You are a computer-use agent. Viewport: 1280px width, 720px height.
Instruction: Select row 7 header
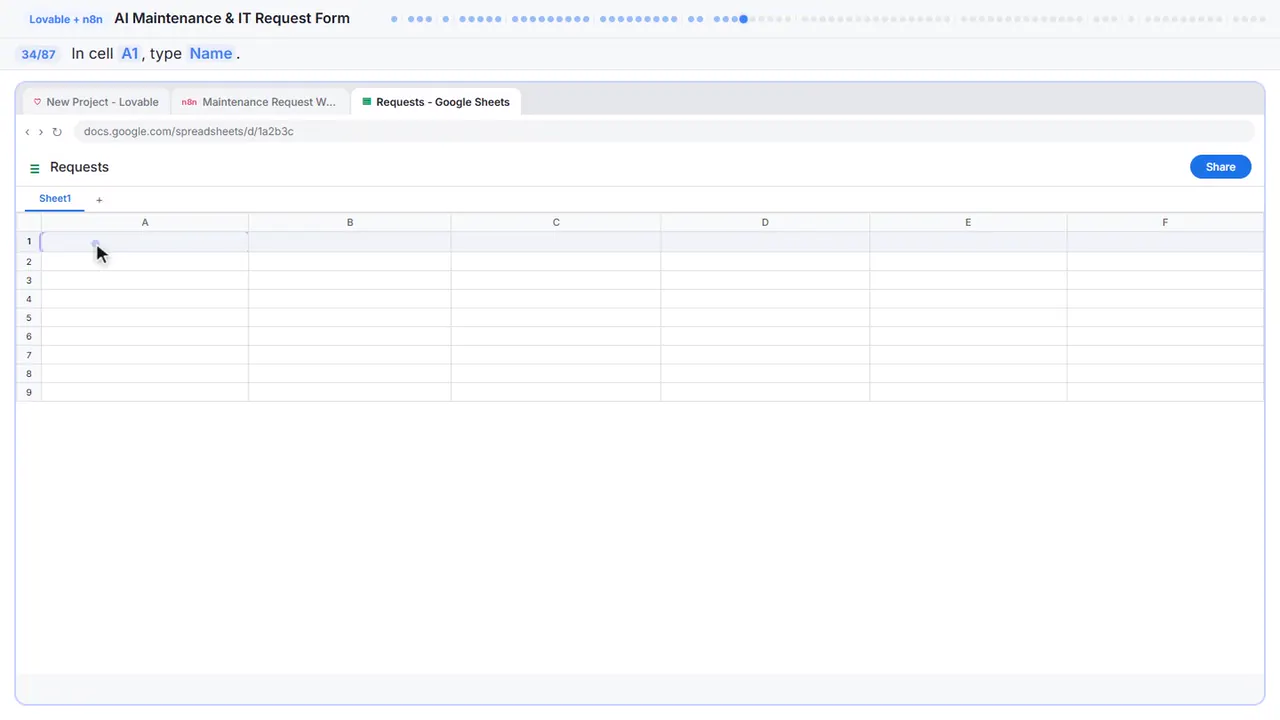coord(29,355)
